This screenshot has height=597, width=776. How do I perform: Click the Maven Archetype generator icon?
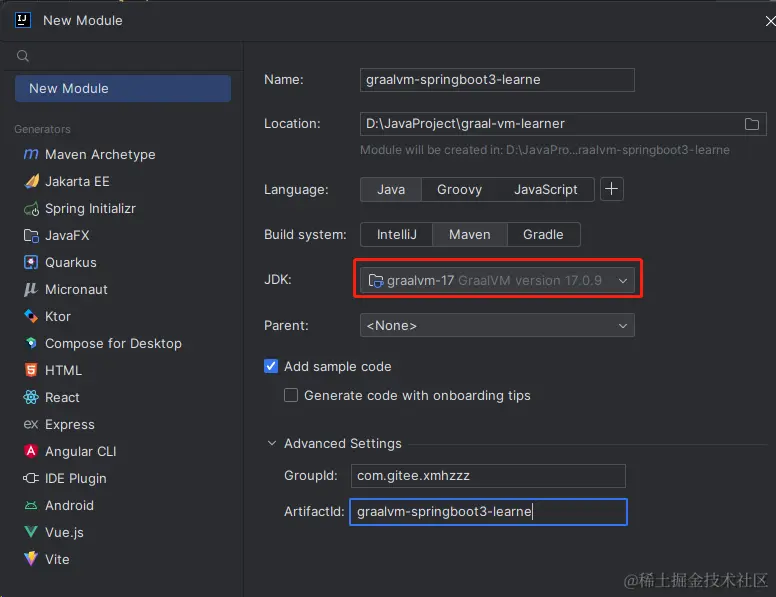click(x=31, y=154)
